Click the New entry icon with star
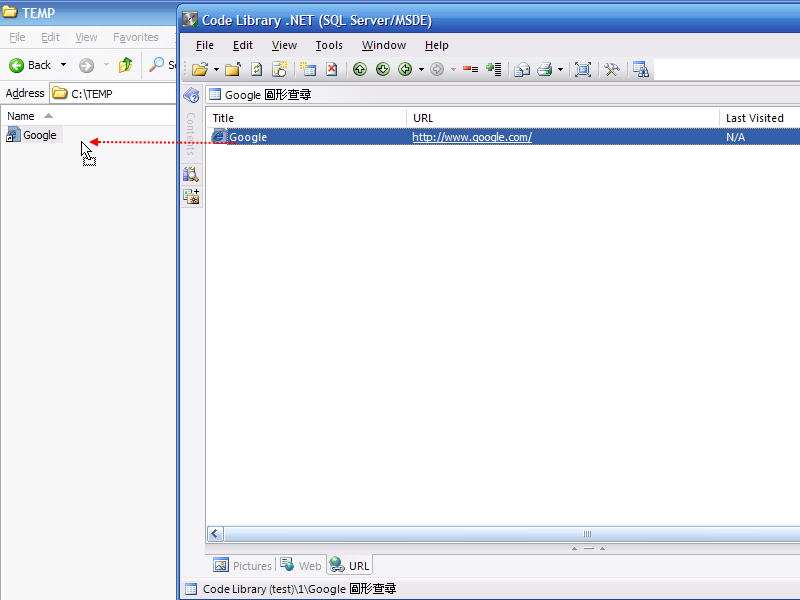Image resolution: width=800 pixels, height=600 pixels. (308, 69)
